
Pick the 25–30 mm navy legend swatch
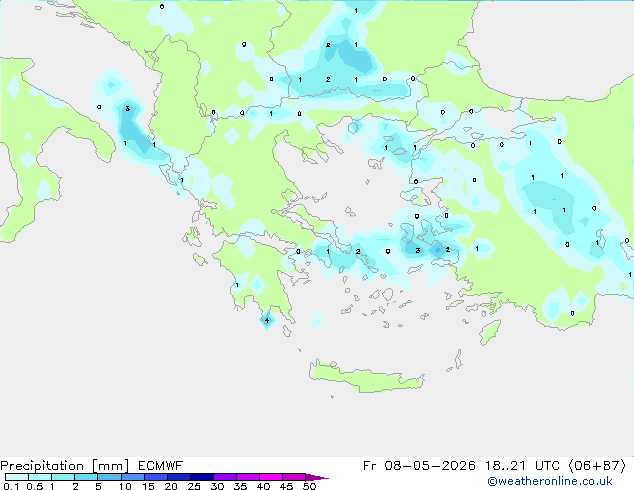[201, 477]
